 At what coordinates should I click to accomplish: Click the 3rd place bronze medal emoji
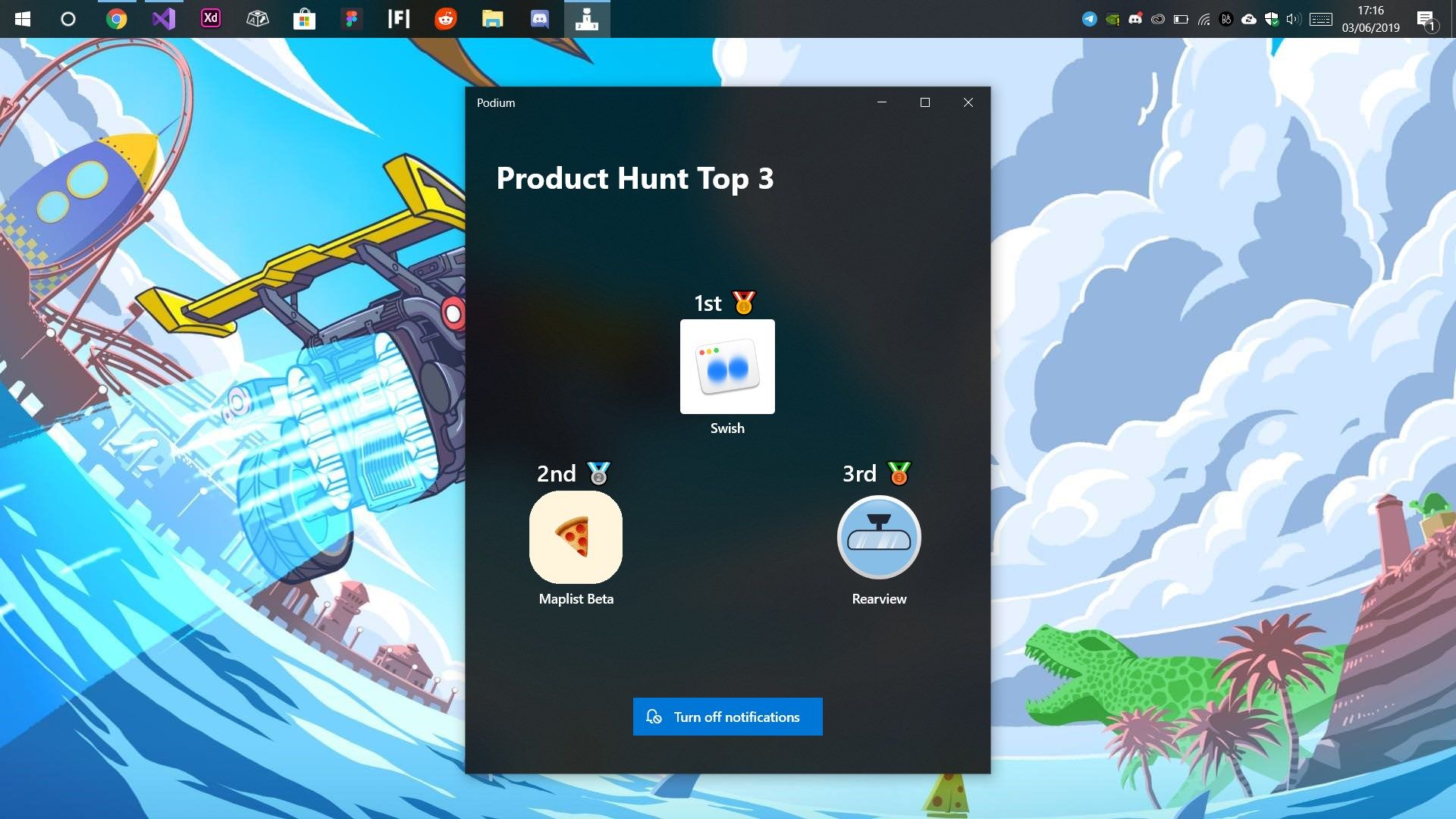pos(899,474)
